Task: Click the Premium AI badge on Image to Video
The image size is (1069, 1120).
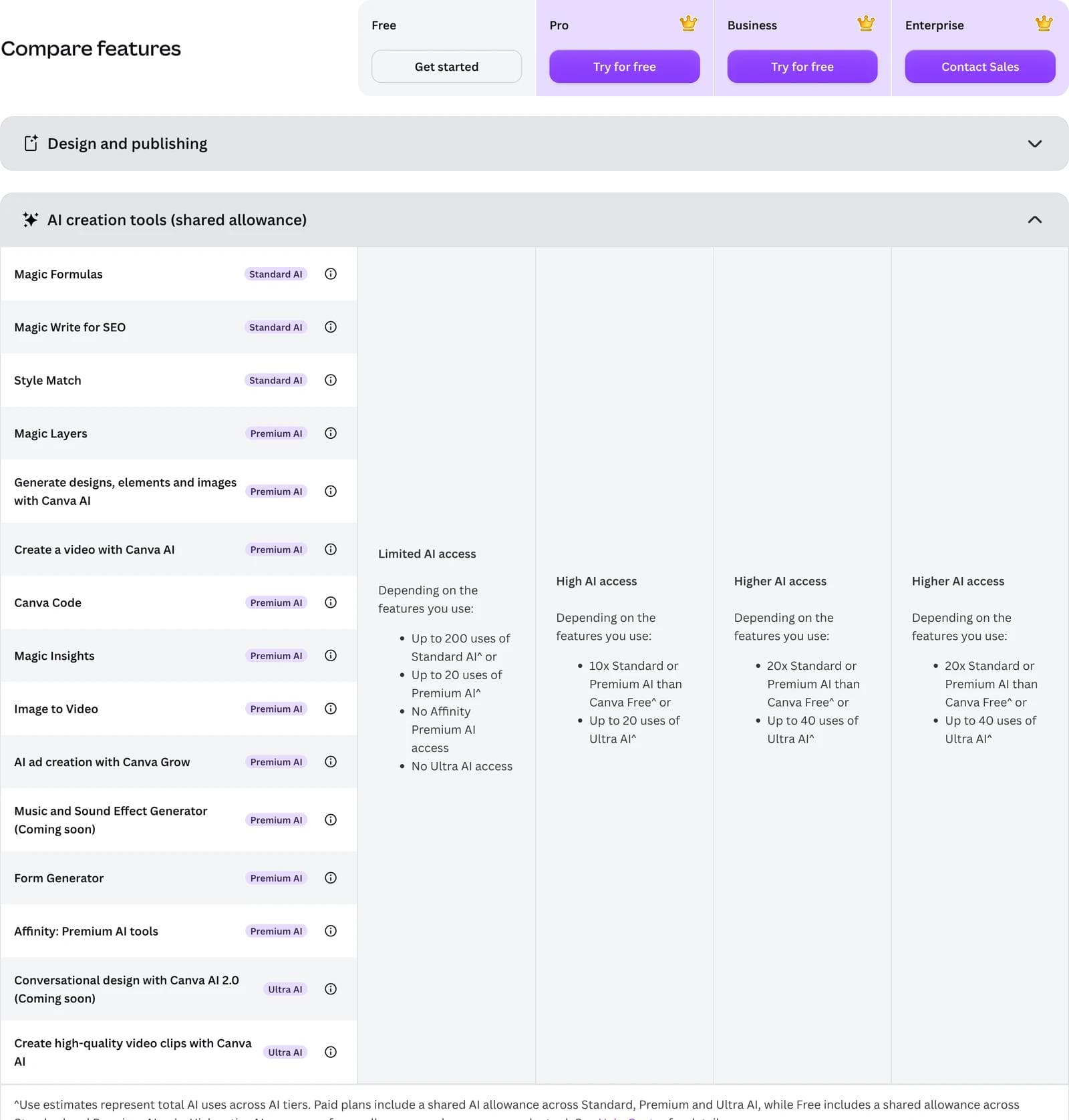Action: tap(276, 709)
